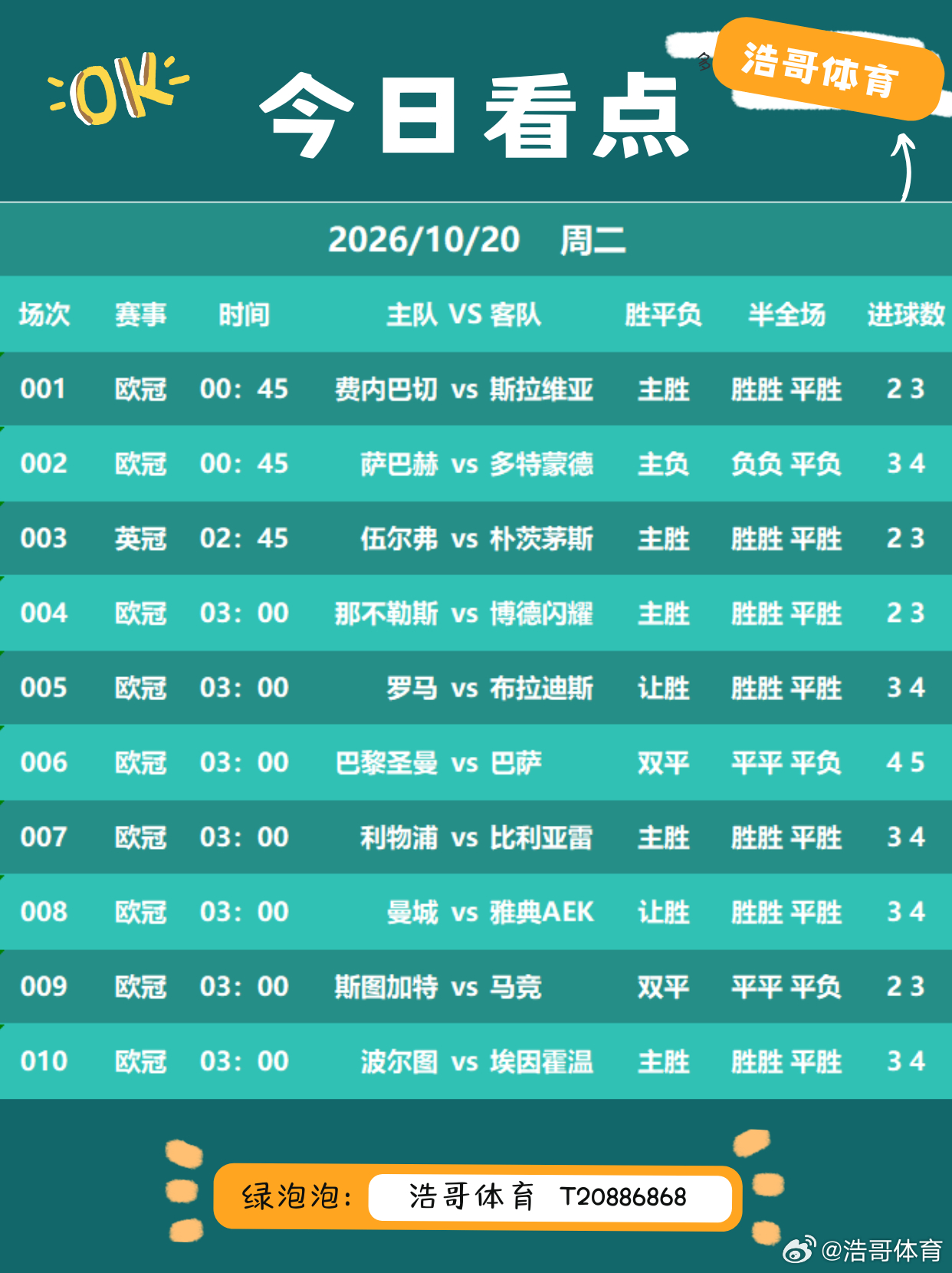Click match number 004
This screenshot has height=1273, width=952.
point(44,613)
